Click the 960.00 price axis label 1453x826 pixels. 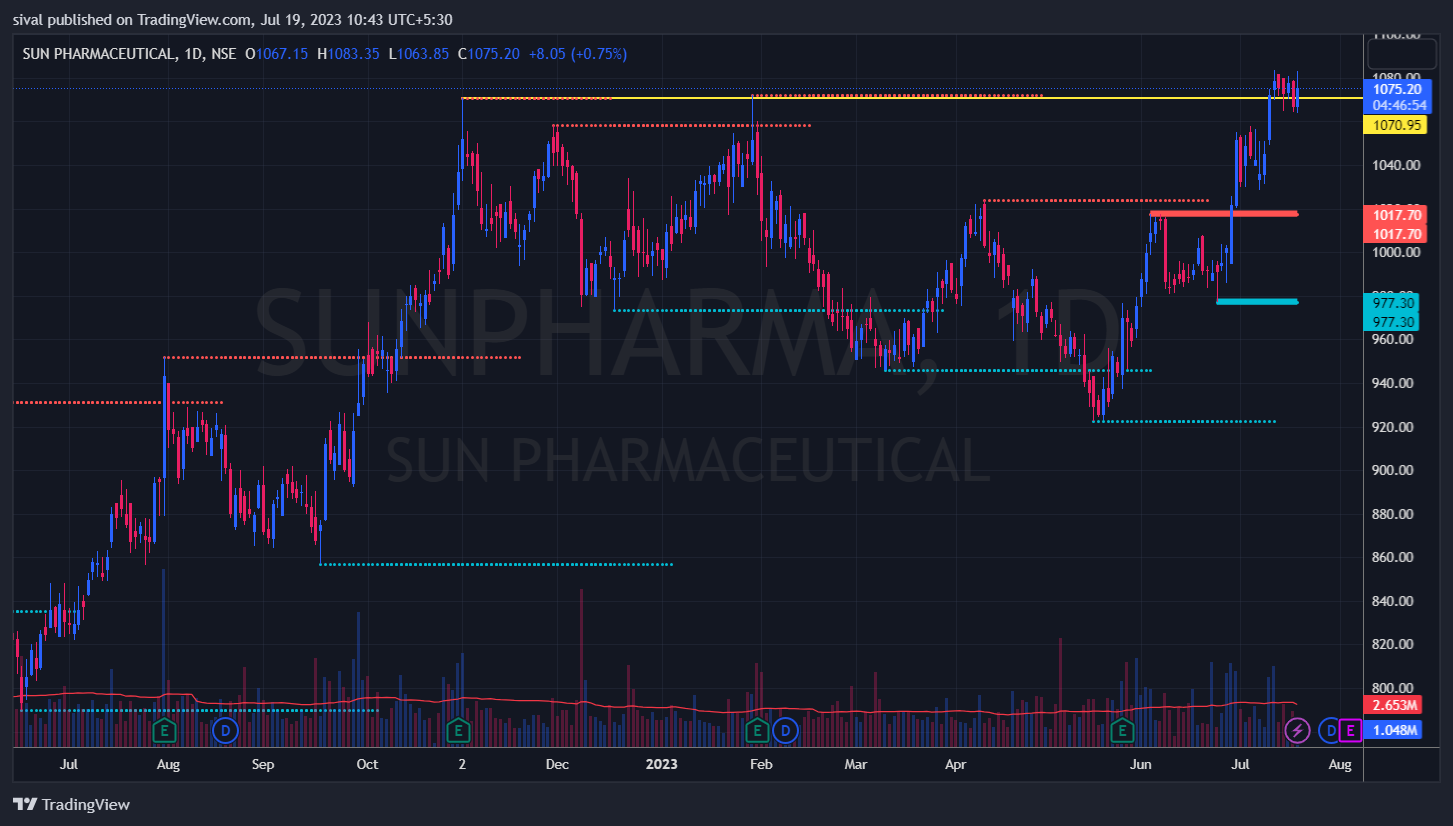(1395, 339)
